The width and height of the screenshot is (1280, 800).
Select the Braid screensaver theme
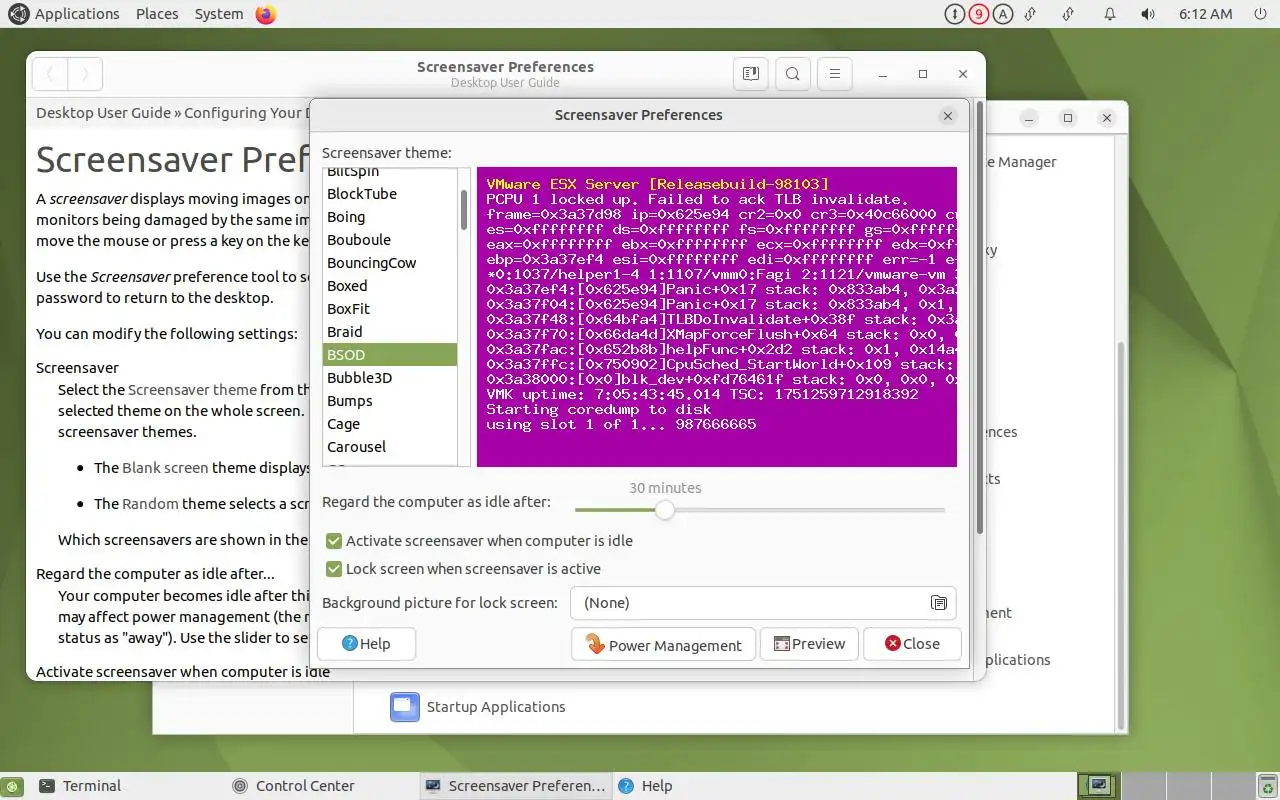[x=390, y=332]
